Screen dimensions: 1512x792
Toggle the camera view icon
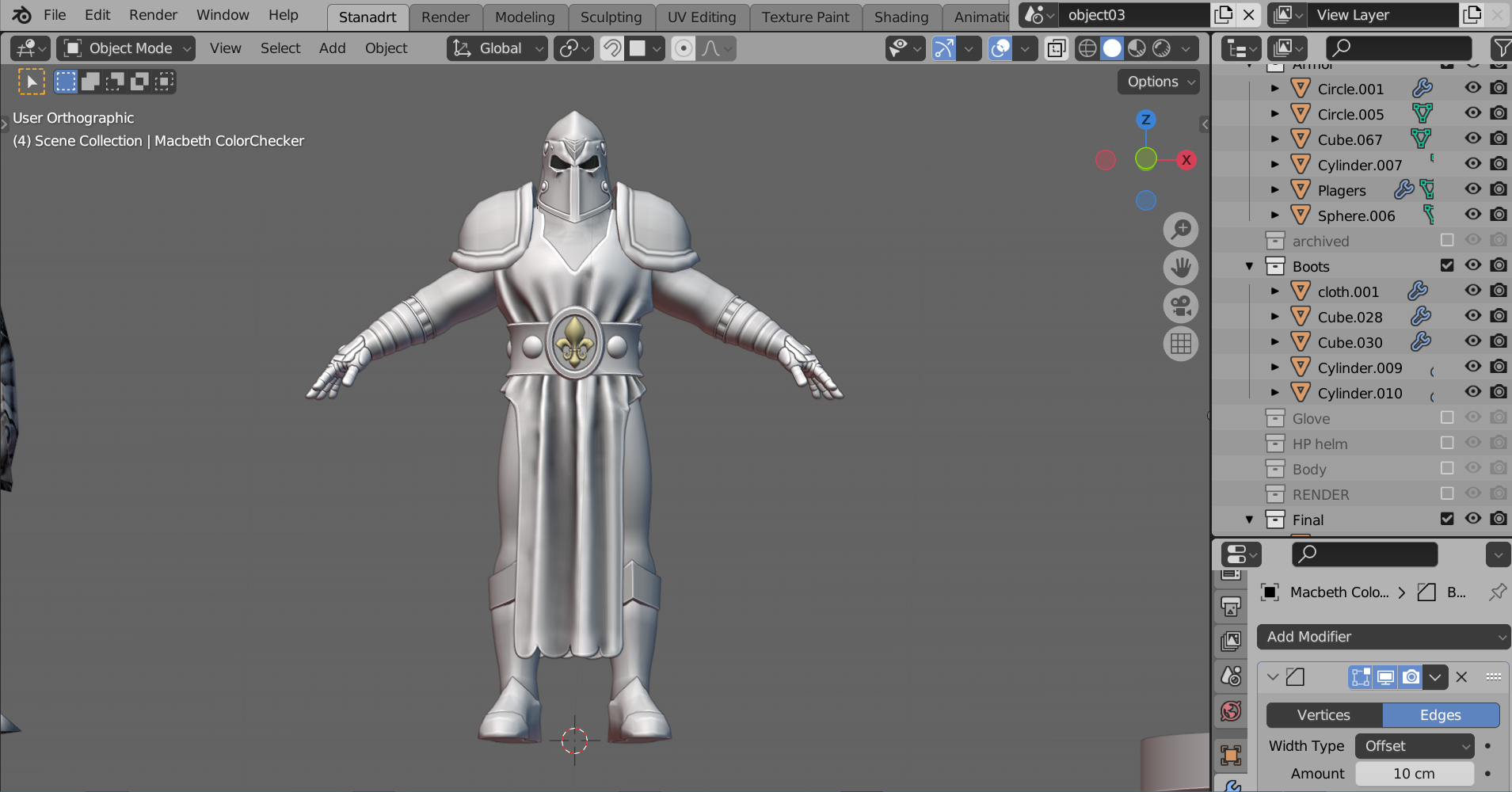[1181, 306]
